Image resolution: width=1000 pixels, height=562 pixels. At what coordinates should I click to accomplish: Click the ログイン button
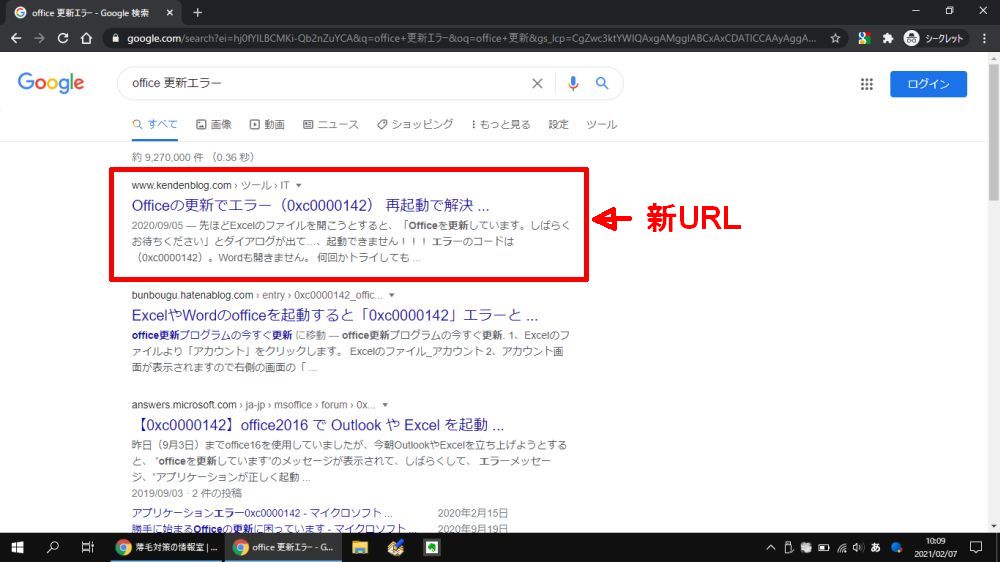click(928, 84)
